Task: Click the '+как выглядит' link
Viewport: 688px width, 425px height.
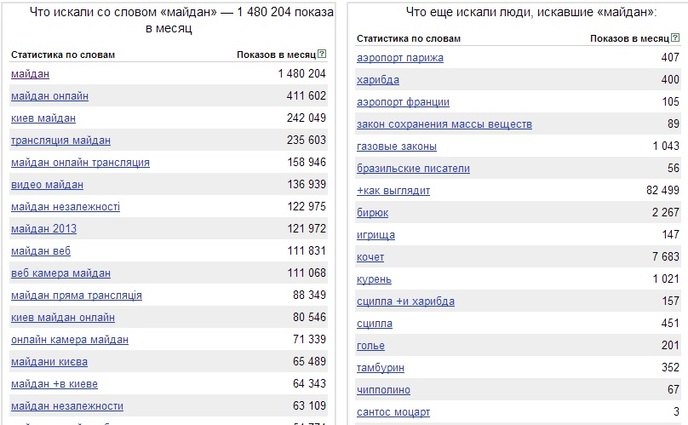Action: click(393, 190)
